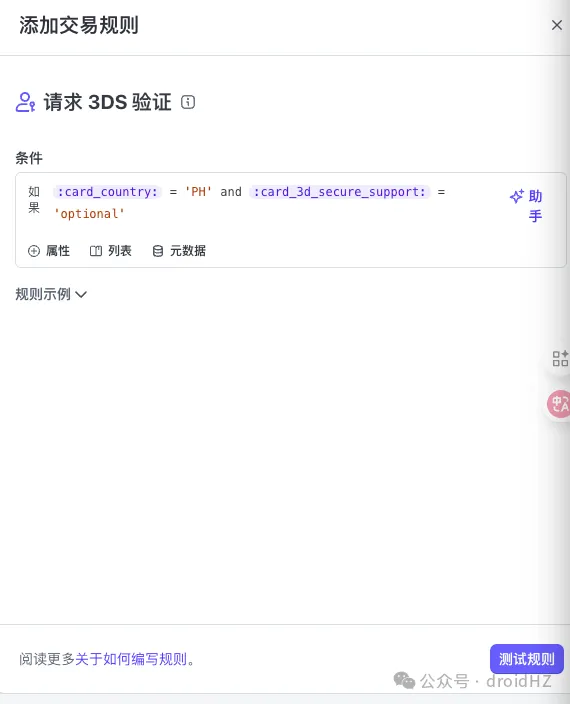The image size is (570, 704).
Task: Click the 如果 label in the rule editor
Action: 34,199
